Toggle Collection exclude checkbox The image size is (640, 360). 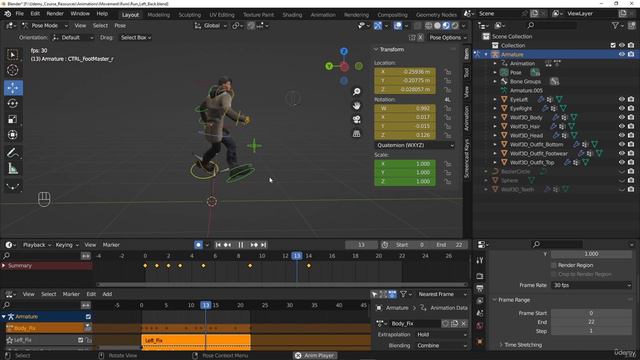613,45
